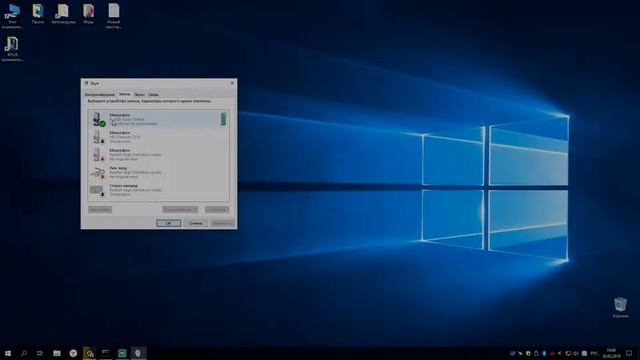Click the Настроить button
Image resolution: width=640 pixels, height=360 pixels.
coord(100,209)
